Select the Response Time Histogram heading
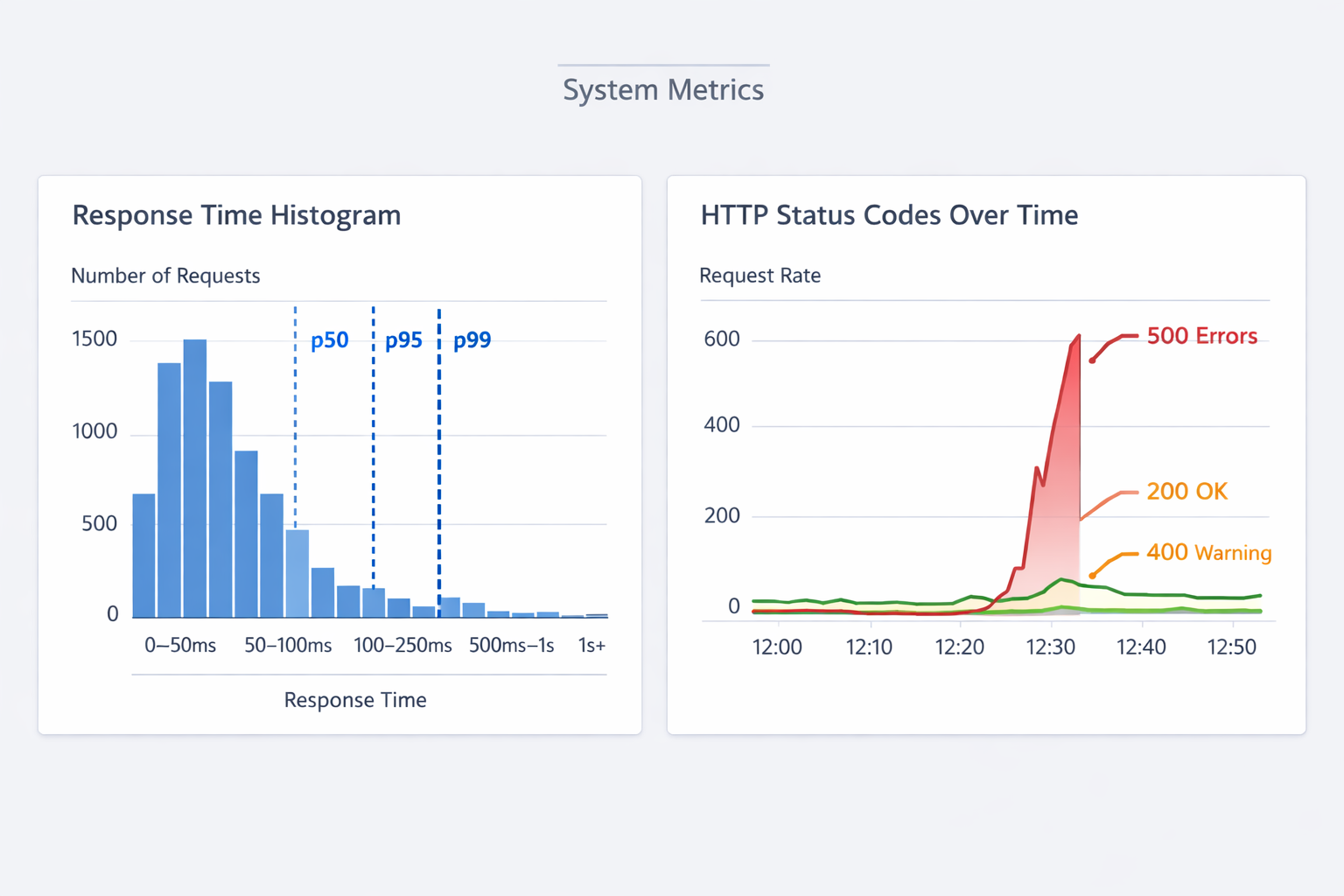The height and width of the screenshot is (896, 1344). pyautogui.click(x=236, y=215)
